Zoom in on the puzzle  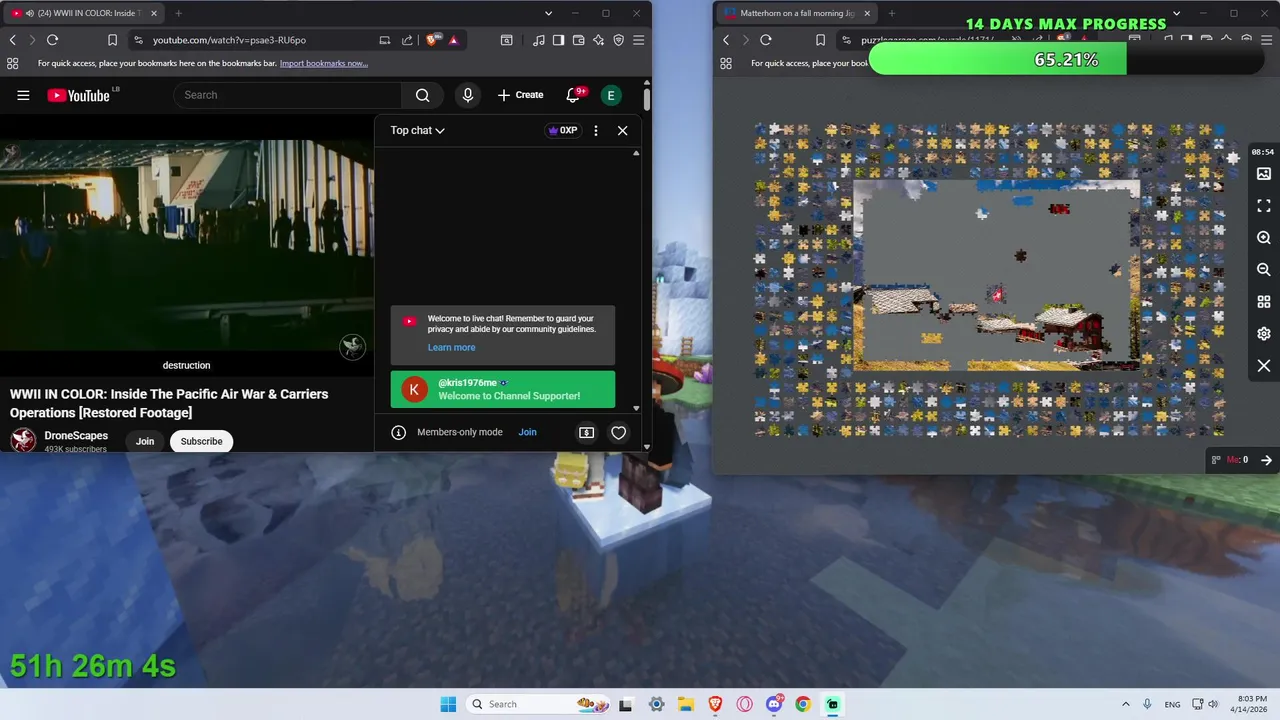(x=1264, y=238)
